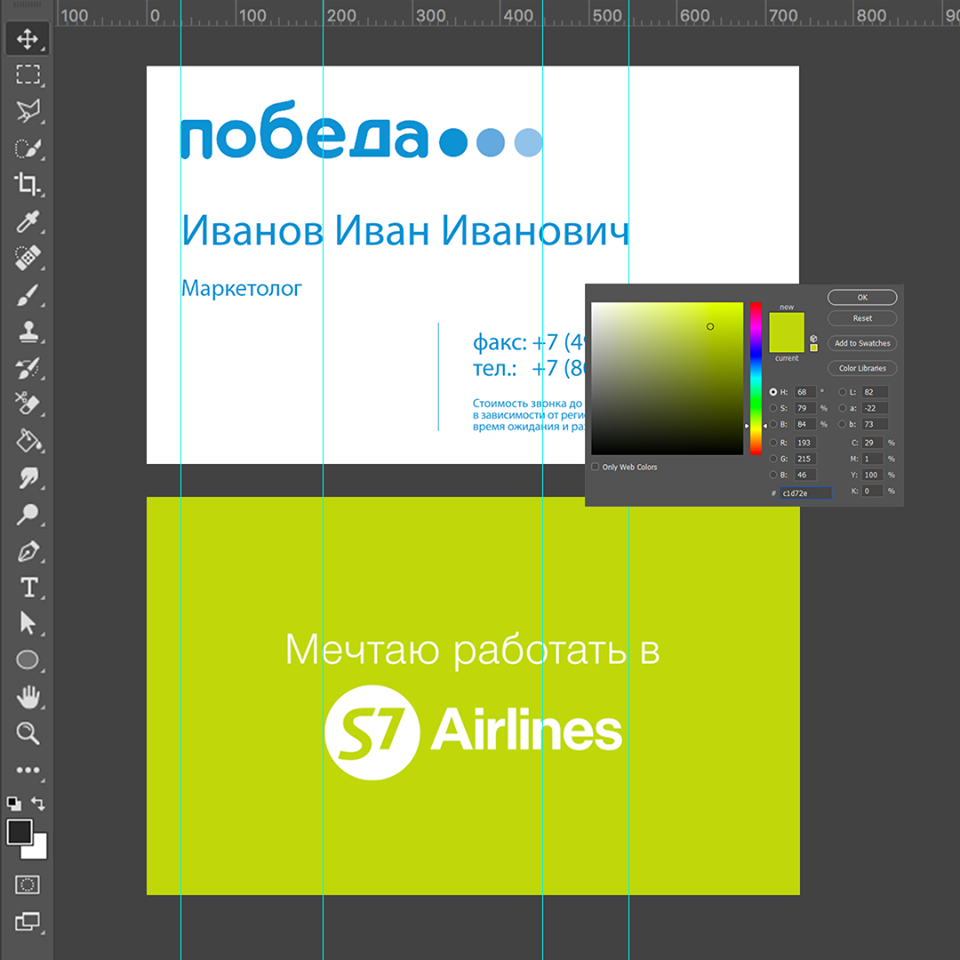Click the 'Иванов Иван Иванович' name text
The height and width of the screenshot is (960, 960).
click(x=405, y=231)
